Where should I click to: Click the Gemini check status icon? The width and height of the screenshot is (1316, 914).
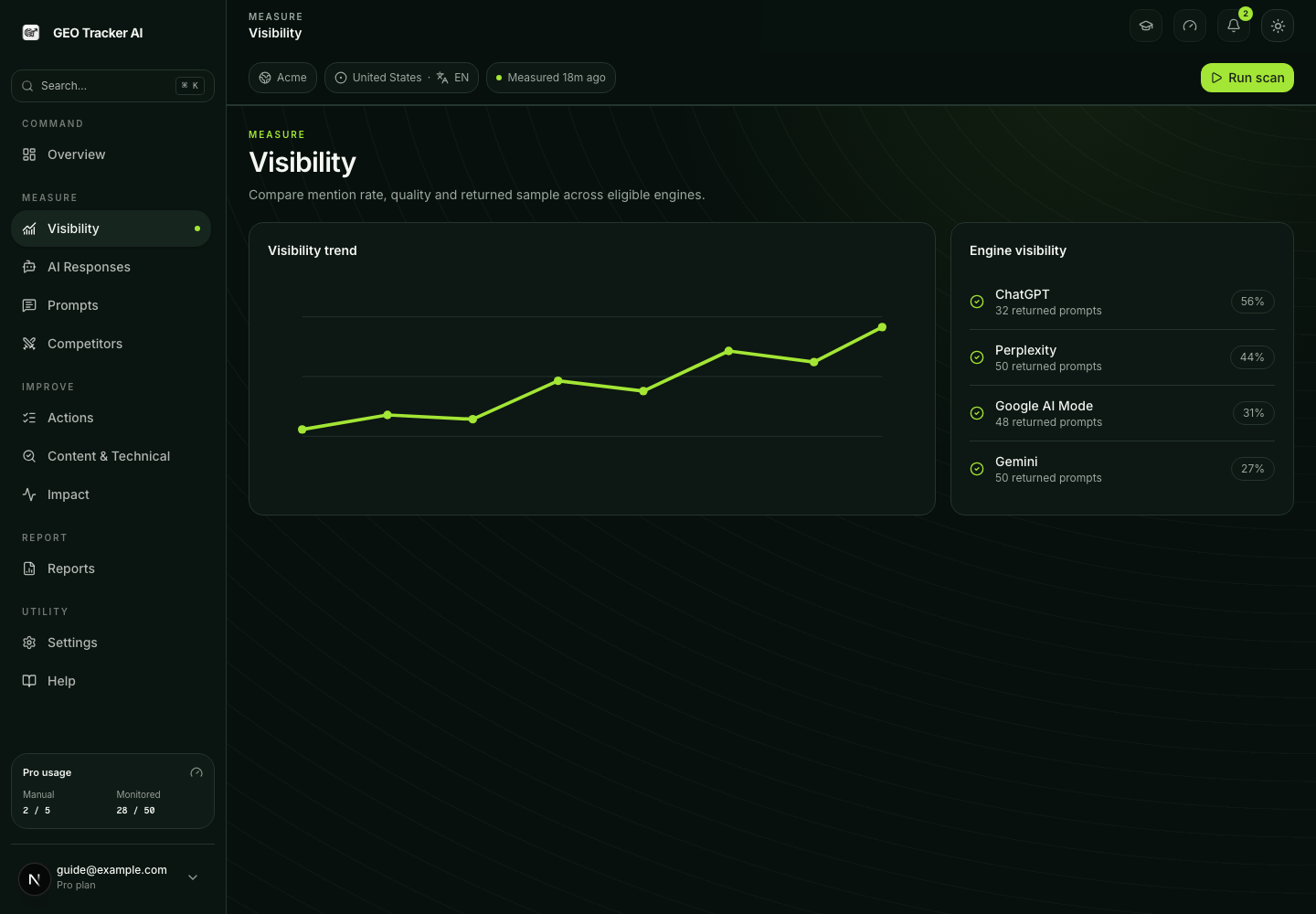point(977,469)
